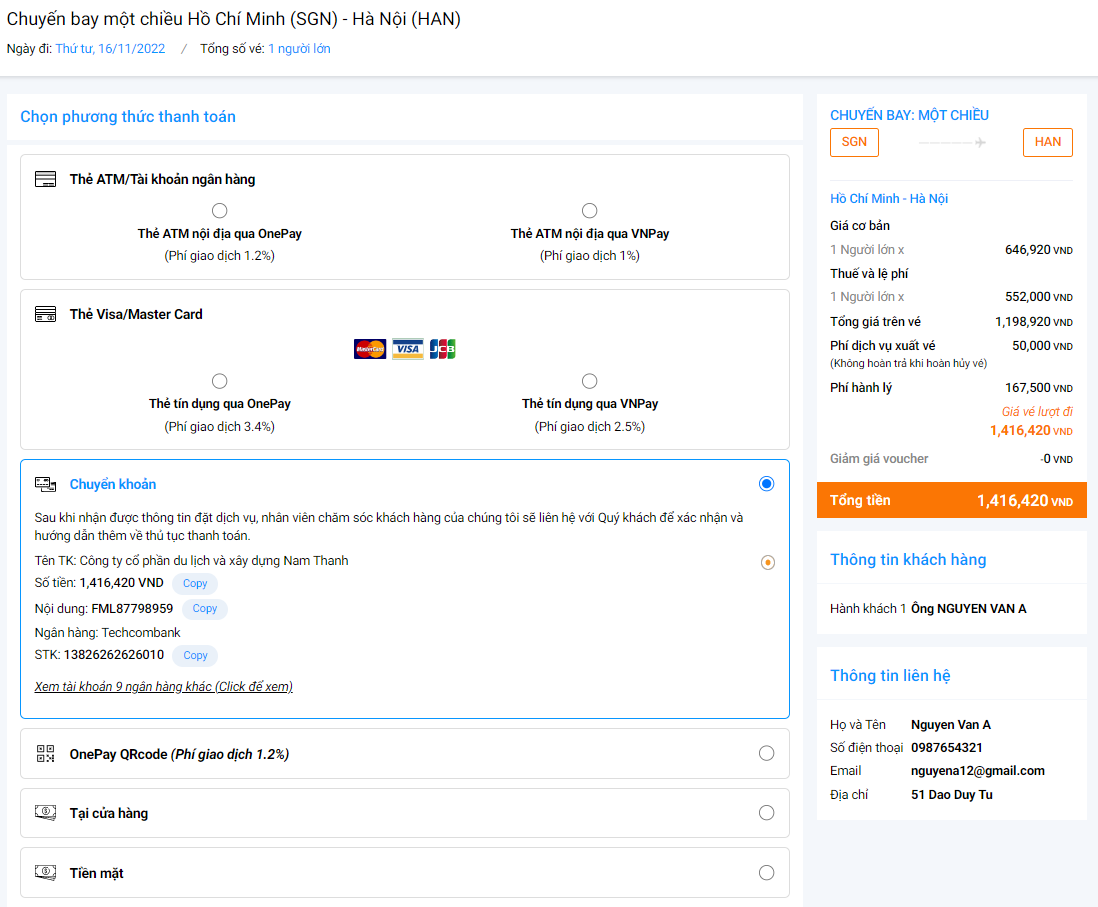This screenshot has height=907, width=1098.
Task: Click the ATM card icon
Action: tap(45, 180)
